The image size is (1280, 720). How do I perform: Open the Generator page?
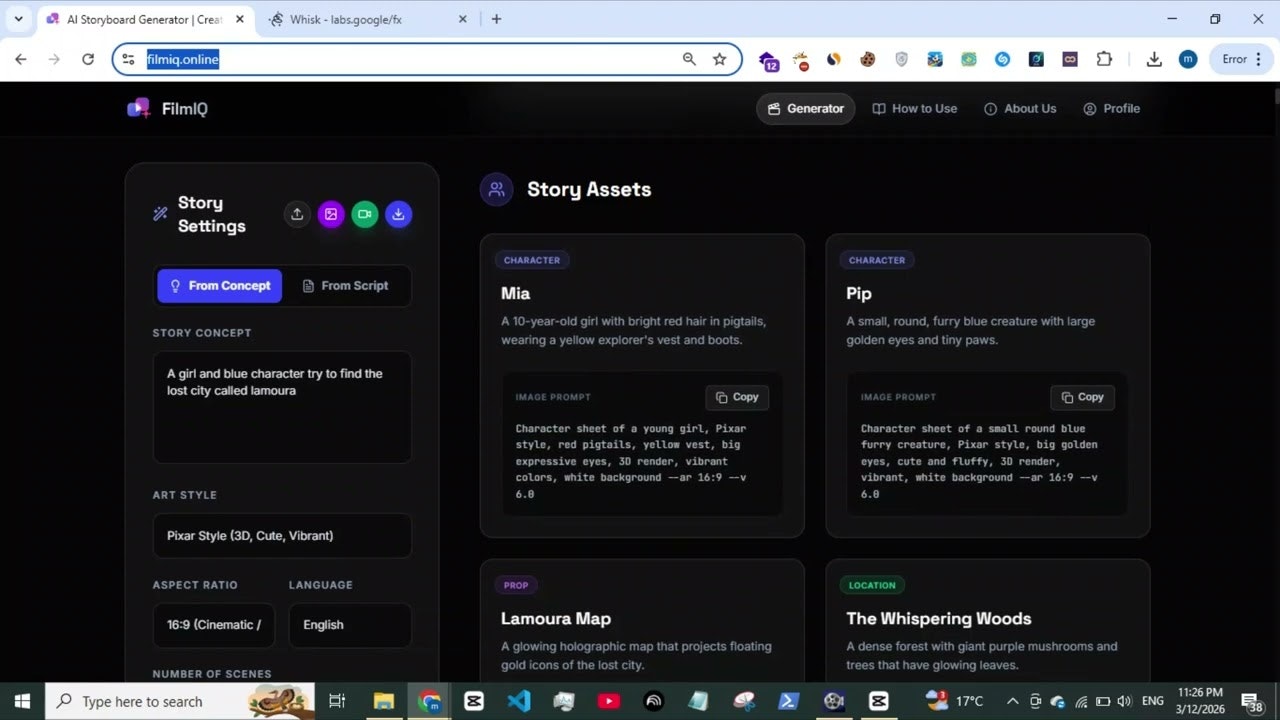(x=806, y=108)
